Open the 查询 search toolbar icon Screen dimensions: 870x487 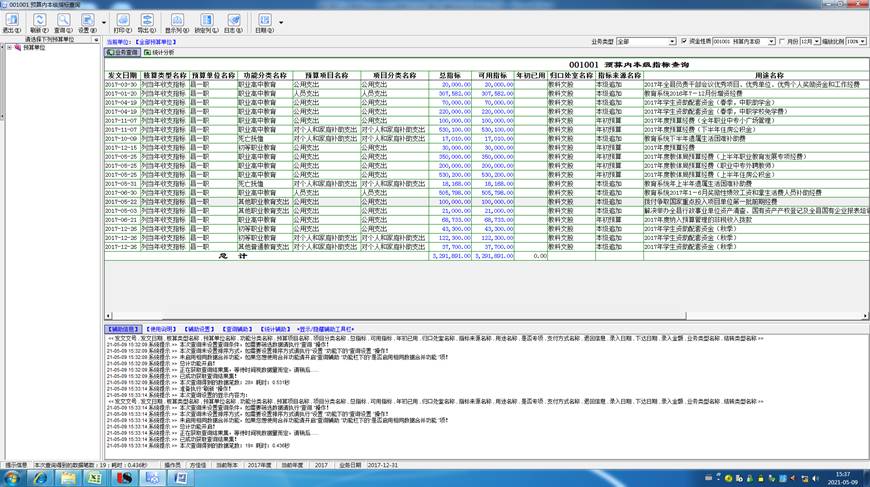pyautogui.click(x=63, y=23)
